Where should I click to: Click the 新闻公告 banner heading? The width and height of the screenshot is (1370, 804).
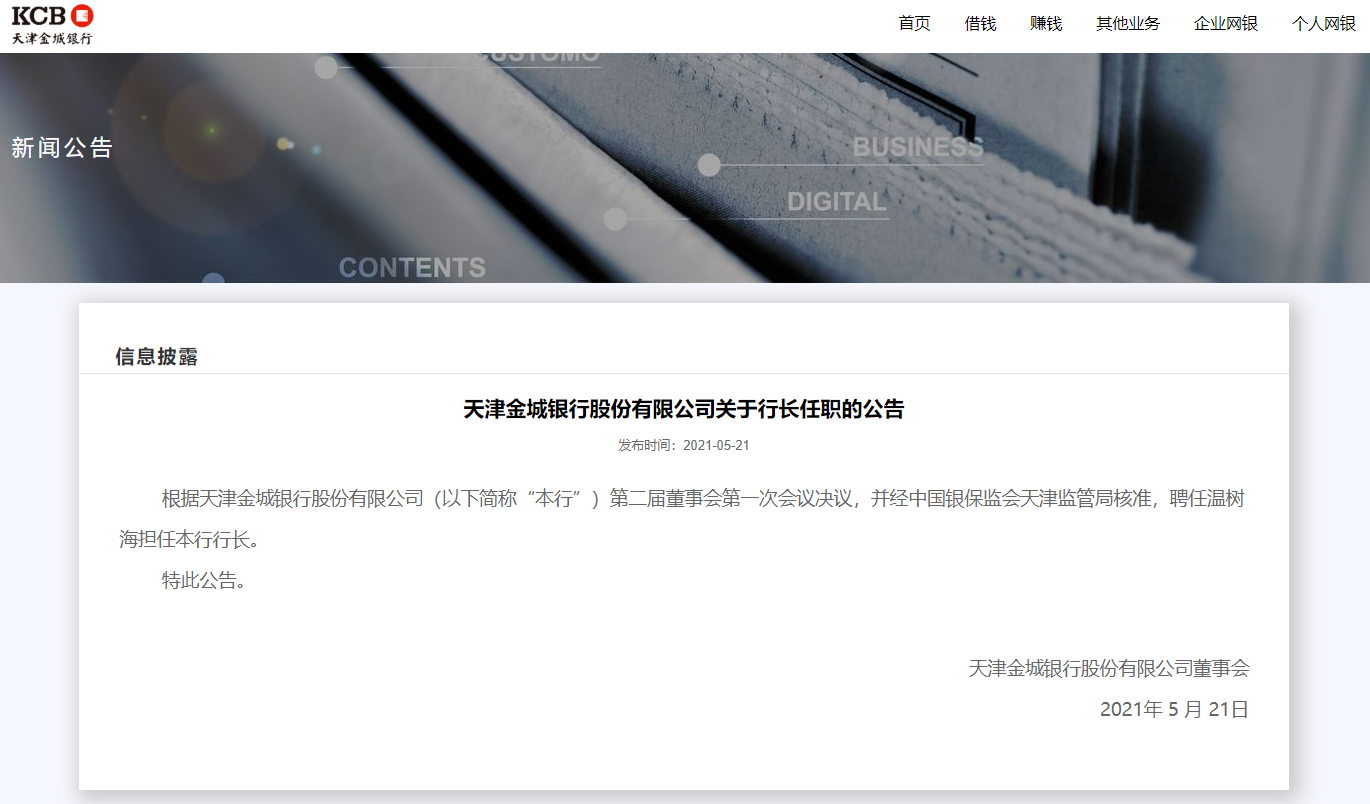[62, 148]
